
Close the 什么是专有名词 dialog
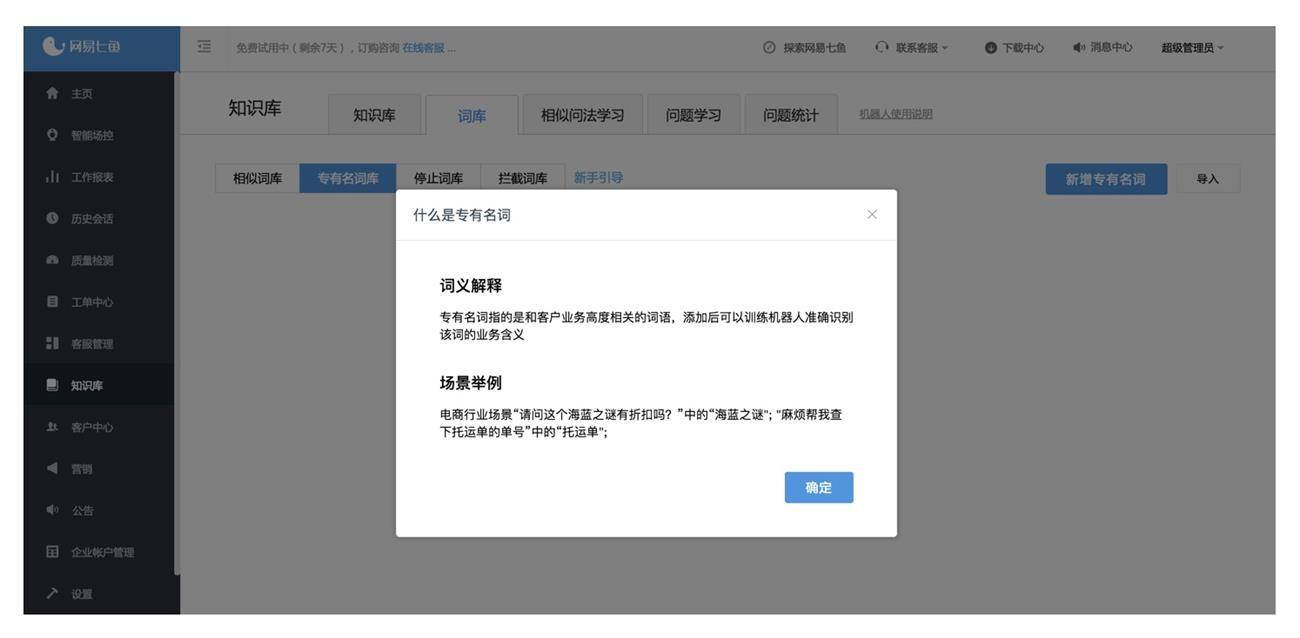[x=872, y=214]
